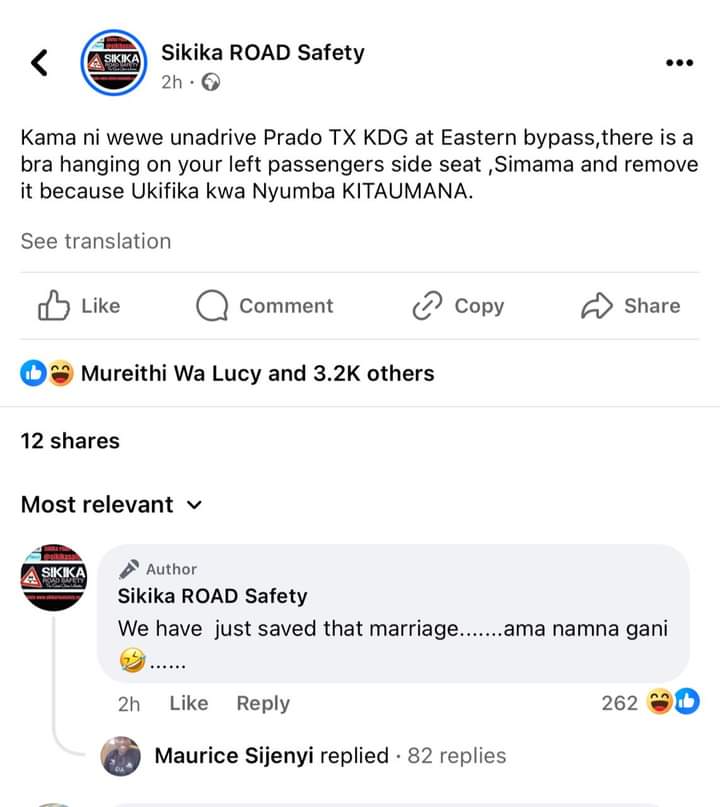Image resolution: width=720 pixels, height=807 pixels.
Task: Open the three-dots post options menu
Action: 679,62
